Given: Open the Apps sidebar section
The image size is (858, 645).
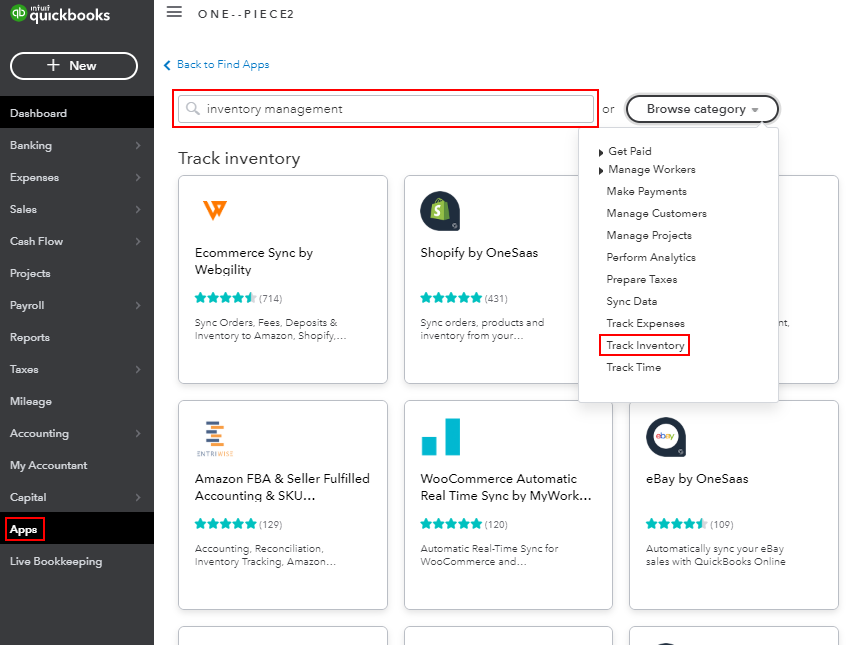Looking at the screenshot, I should coord(24,528).
